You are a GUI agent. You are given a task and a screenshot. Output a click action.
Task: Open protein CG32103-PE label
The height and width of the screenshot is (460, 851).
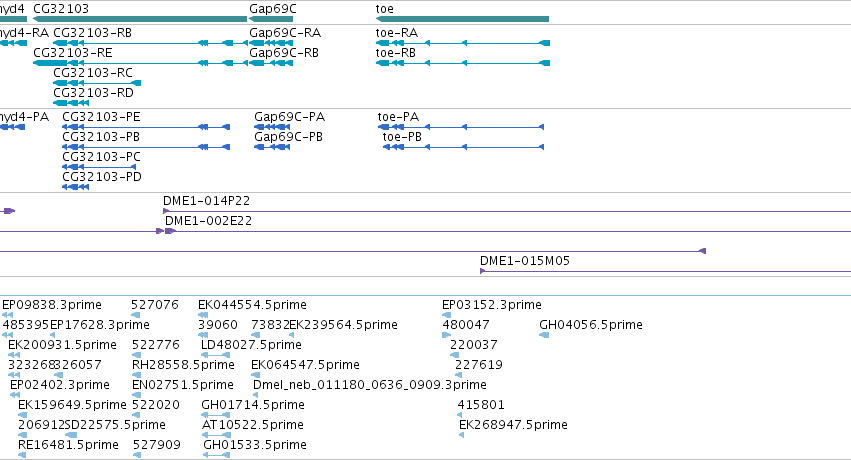[101, 117]
